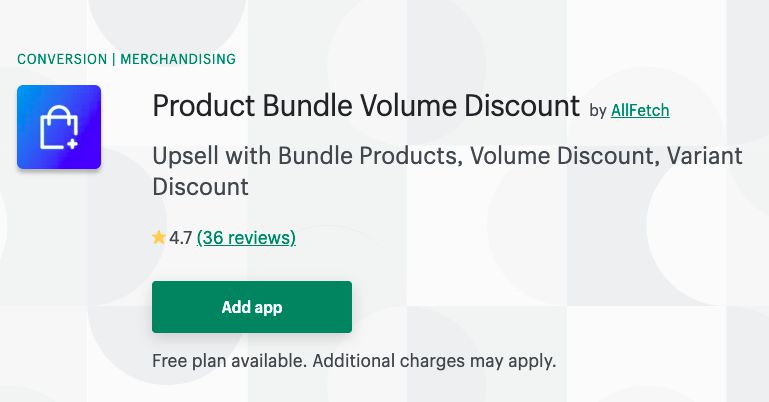
Task: Open the 36 reviews link
Action: pyautogui.click(x=246, y=238)
